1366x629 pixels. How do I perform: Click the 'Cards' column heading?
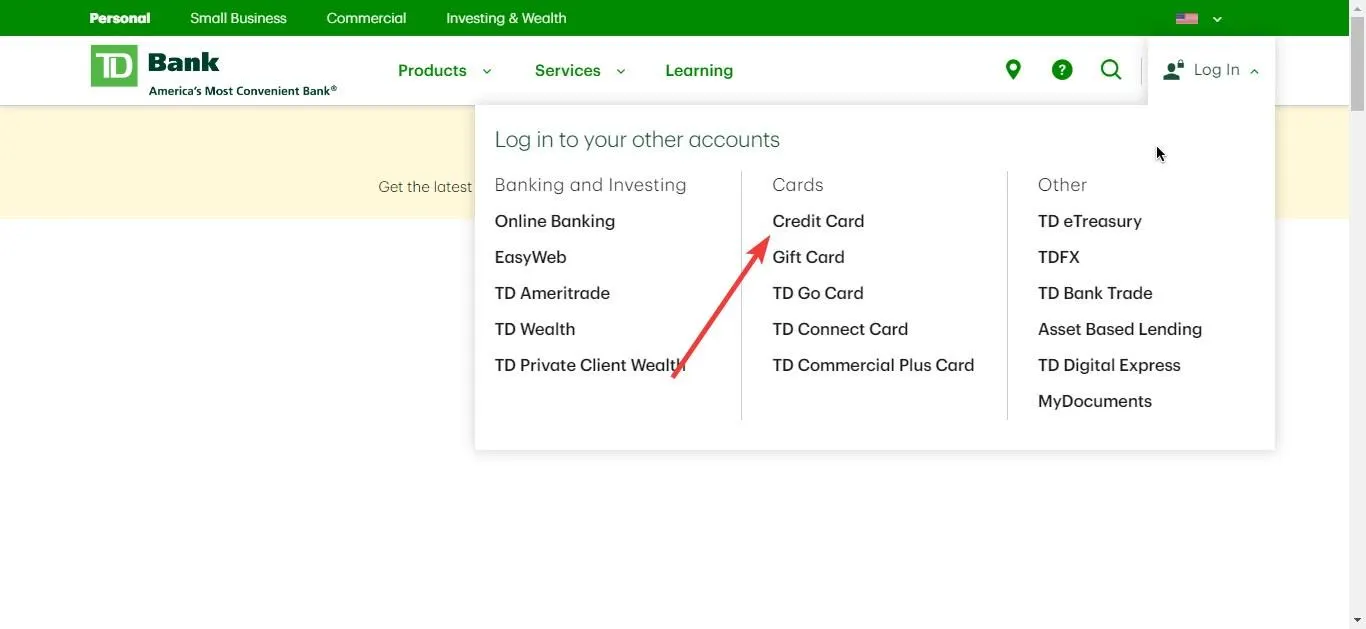pyautogui.click(x=798, y=185)
